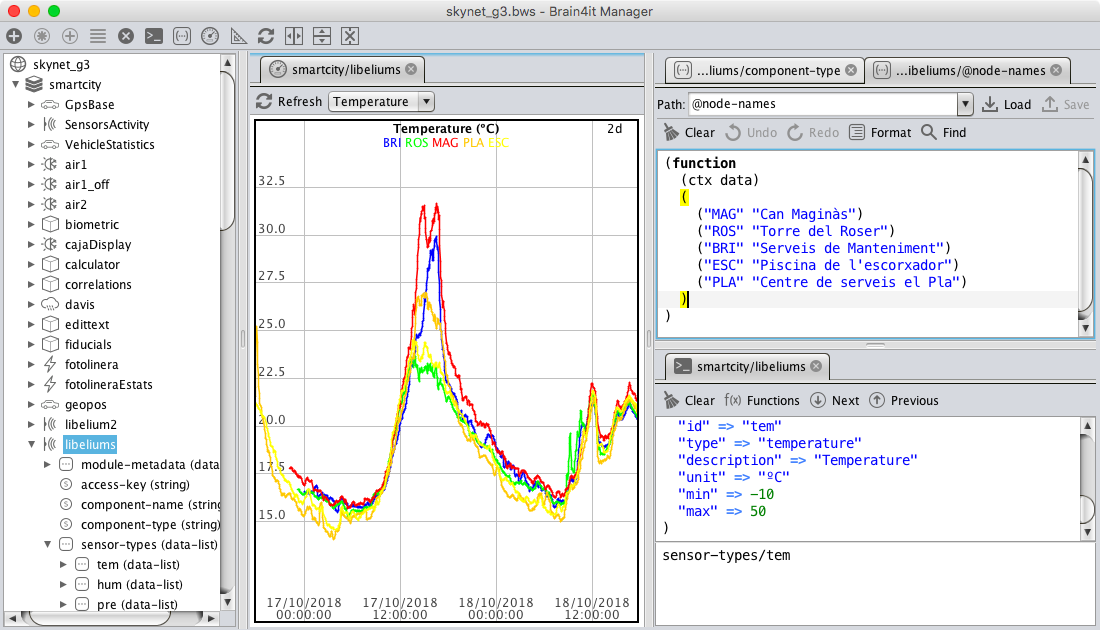Click the list lines toolbar icon

(98, 36)
